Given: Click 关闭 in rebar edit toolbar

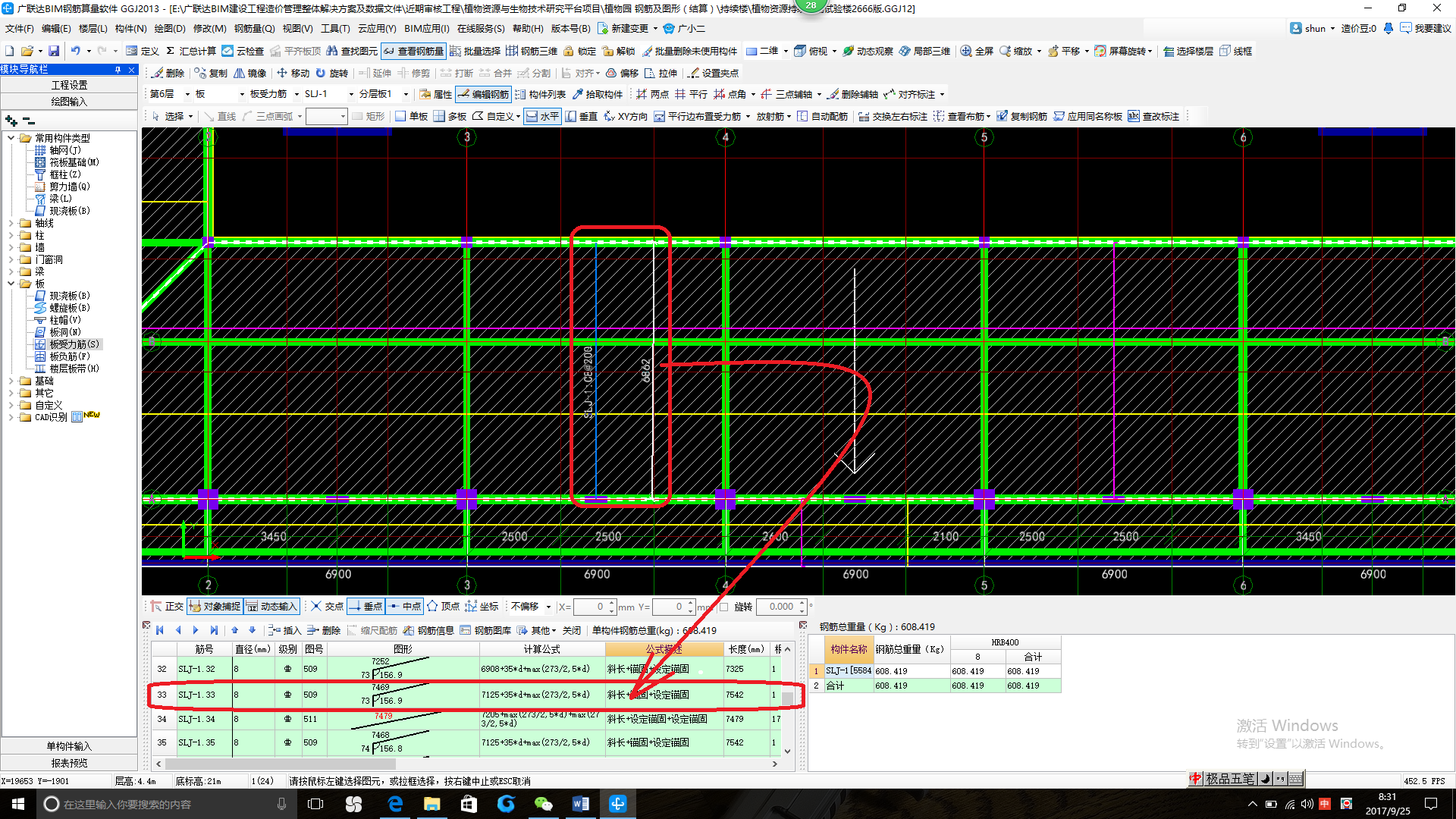Looking at the screenshot, I should [572, 630].
